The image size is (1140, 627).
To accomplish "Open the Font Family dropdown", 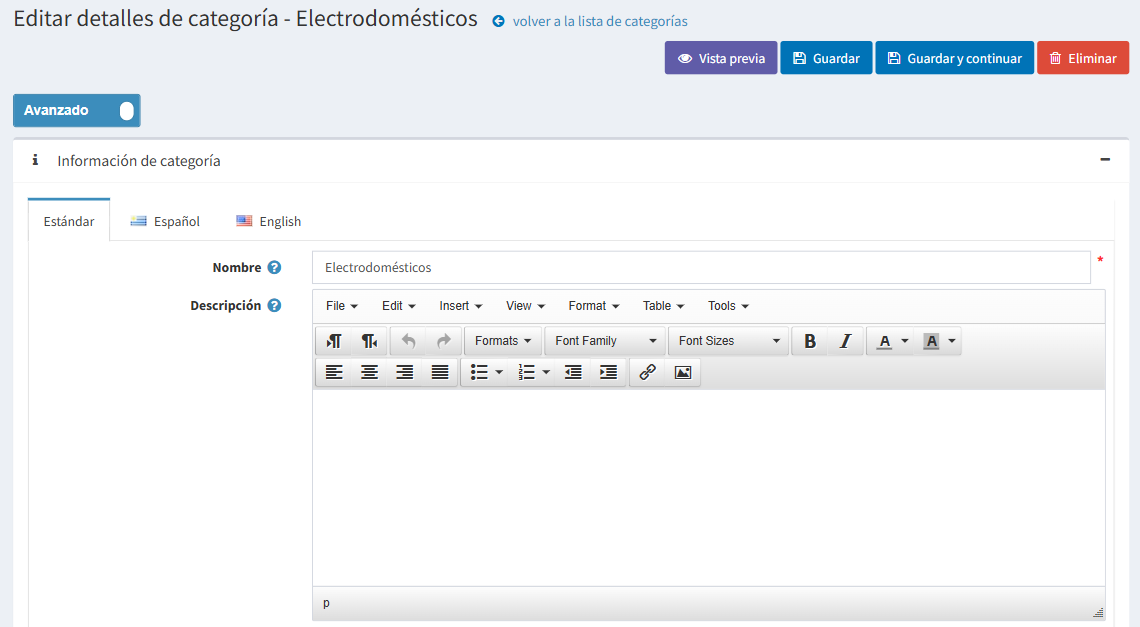I will [605, 341].
